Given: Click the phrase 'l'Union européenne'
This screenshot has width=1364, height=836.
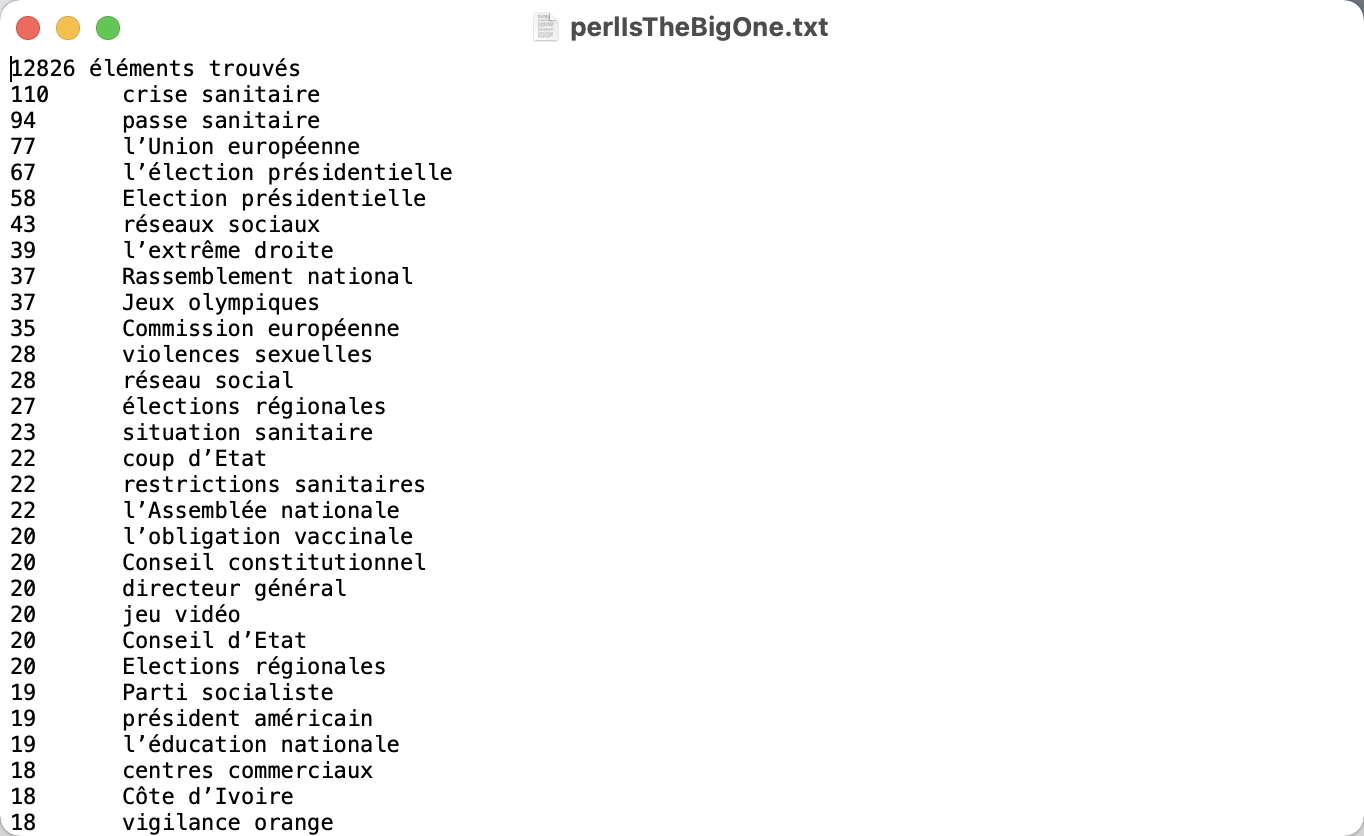Looking at the screenshot, I should pyautogui.click(x=241, y=146).
